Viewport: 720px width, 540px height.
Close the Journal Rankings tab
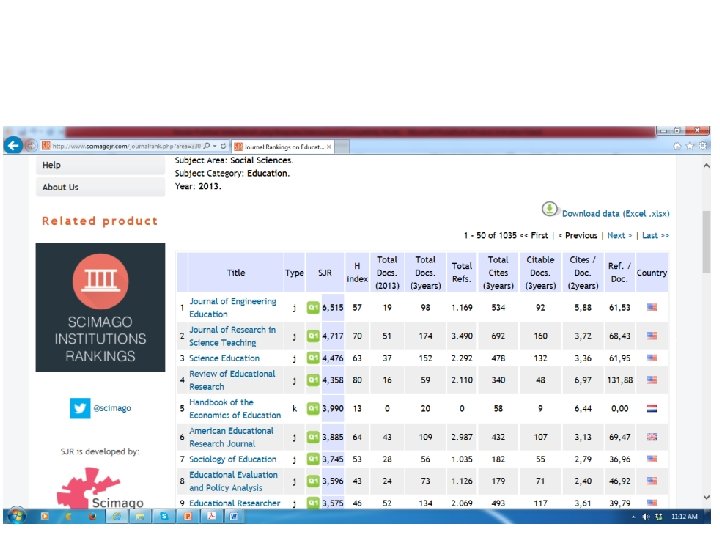329,147
